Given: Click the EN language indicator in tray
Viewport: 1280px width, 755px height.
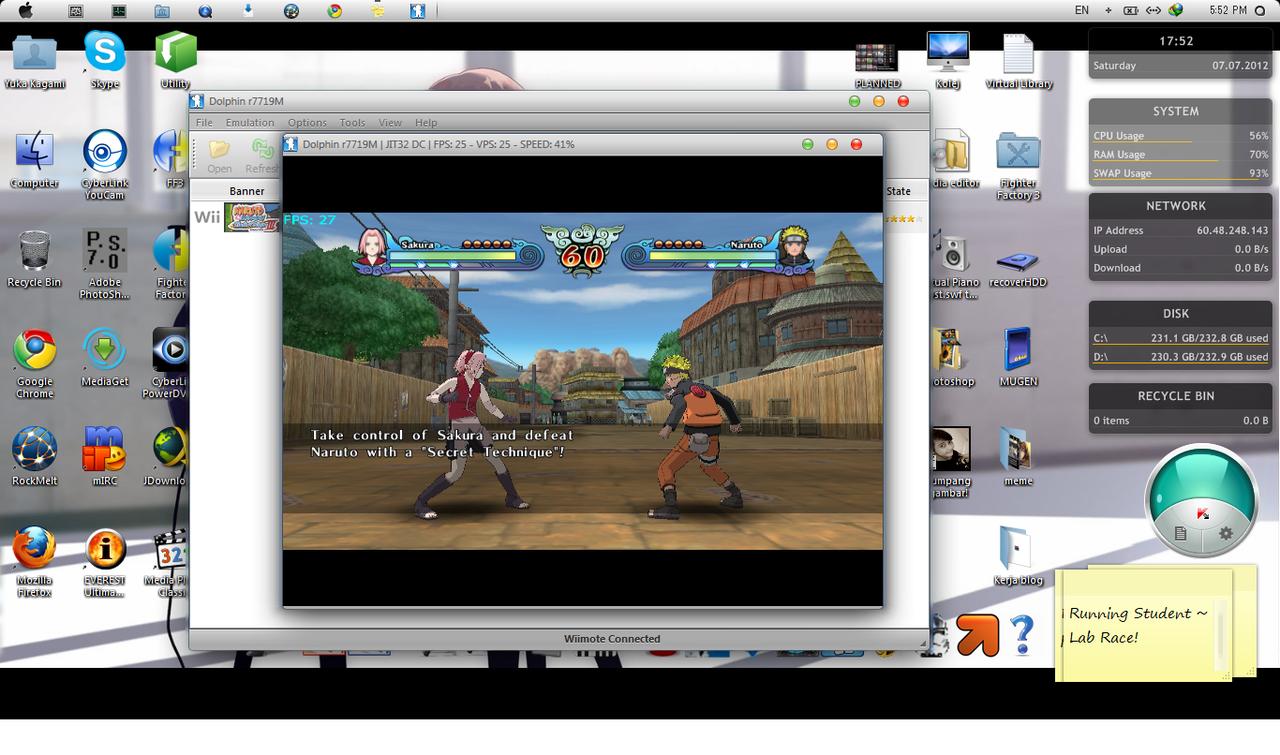Looking at the screenshot, I should click(1081, 10).
